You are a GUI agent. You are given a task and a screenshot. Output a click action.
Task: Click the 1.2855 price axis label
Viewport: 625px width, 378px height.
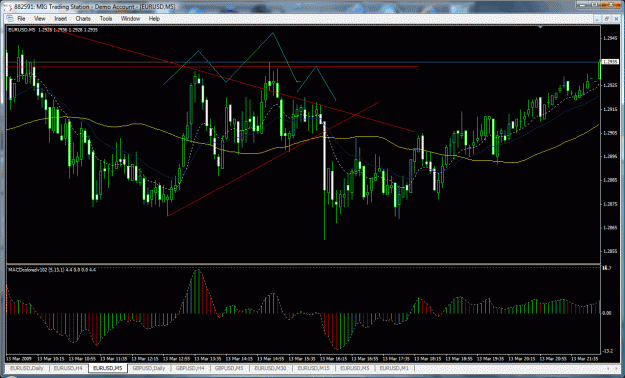point(610,251)
